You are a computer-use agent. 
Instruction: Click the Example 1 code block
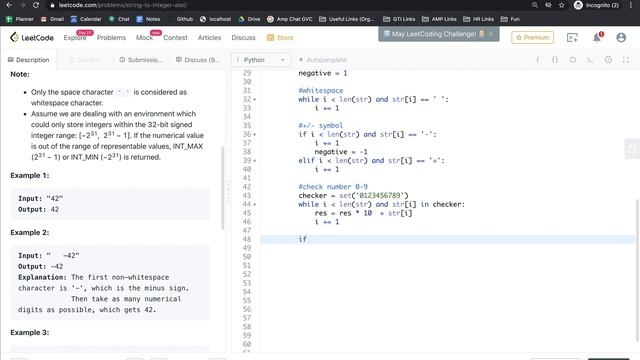click(110, 204)
